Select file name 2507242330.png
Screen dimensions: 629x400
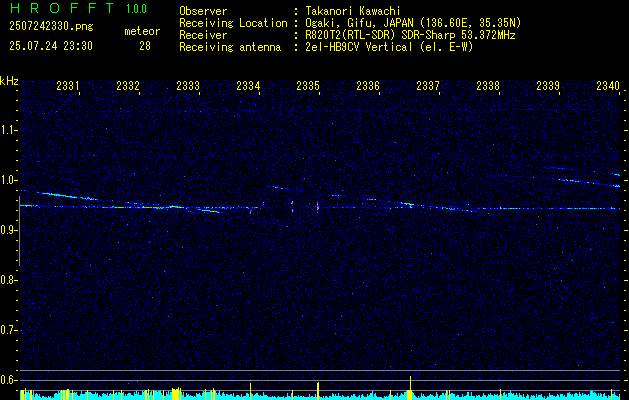[51, 27]
